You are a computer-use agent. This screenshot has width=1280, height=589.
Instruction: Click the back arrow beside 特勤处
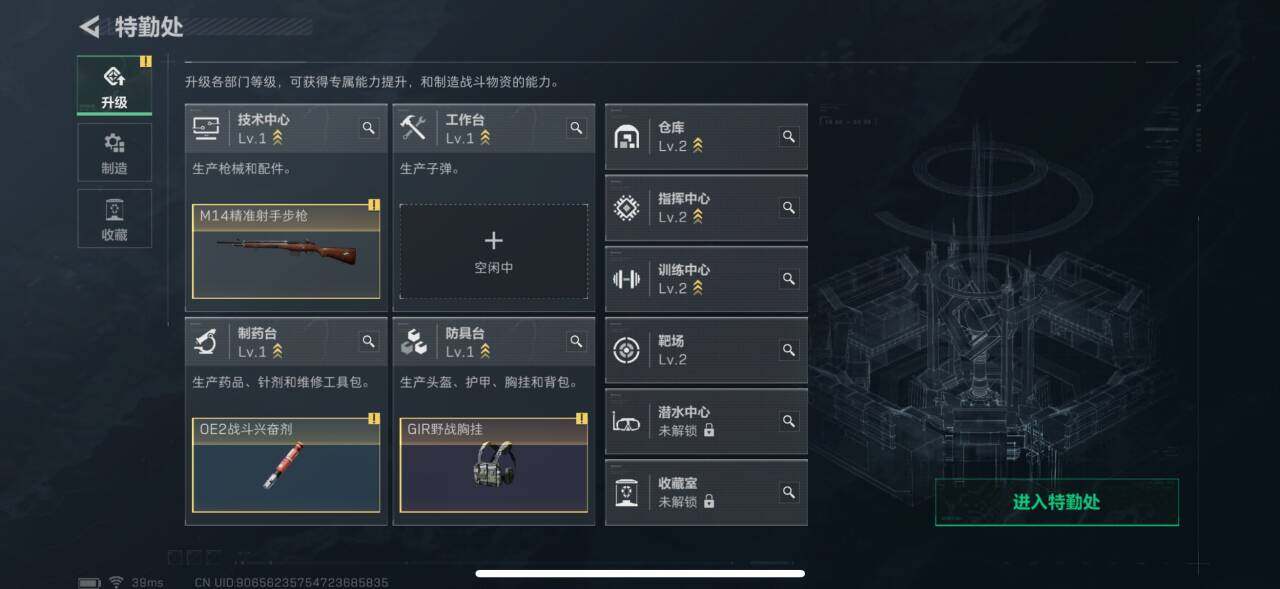(x=90, y=27)
